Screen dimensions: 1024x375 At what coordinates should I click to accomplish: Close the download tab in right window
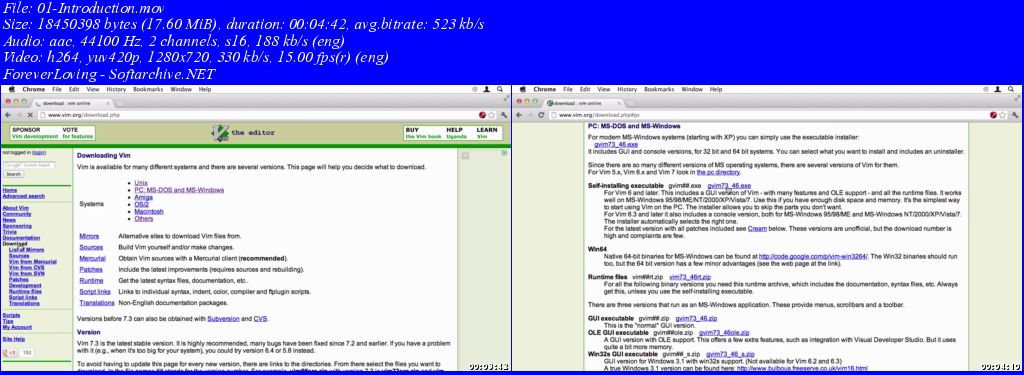click(618, 103)
